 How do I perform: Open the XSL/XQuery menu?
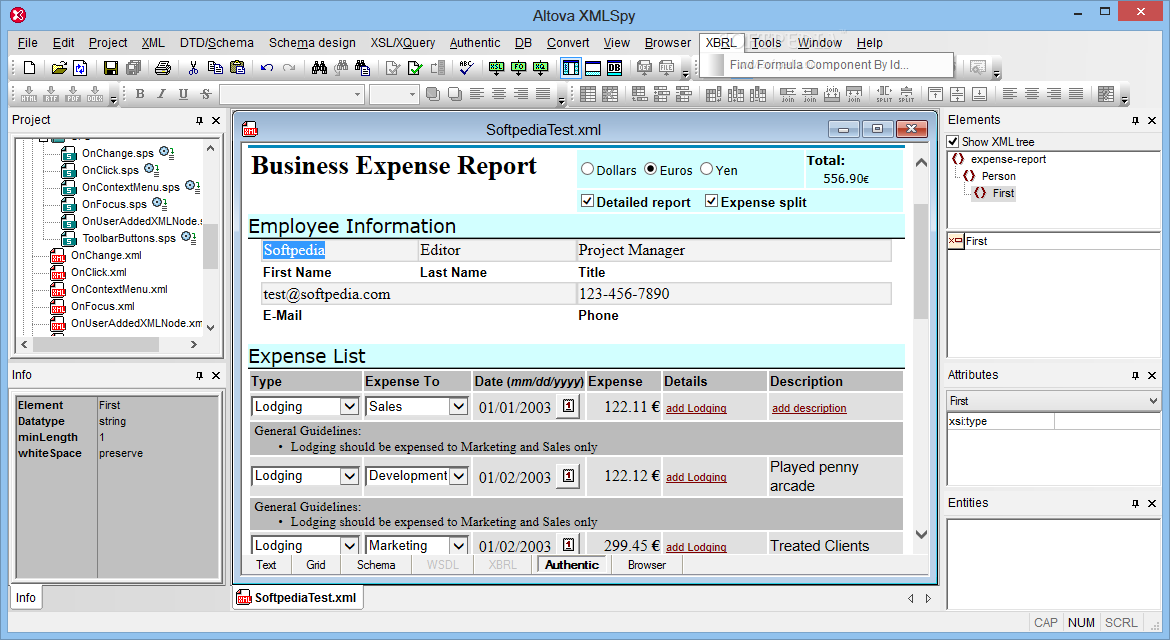(403, 43)
